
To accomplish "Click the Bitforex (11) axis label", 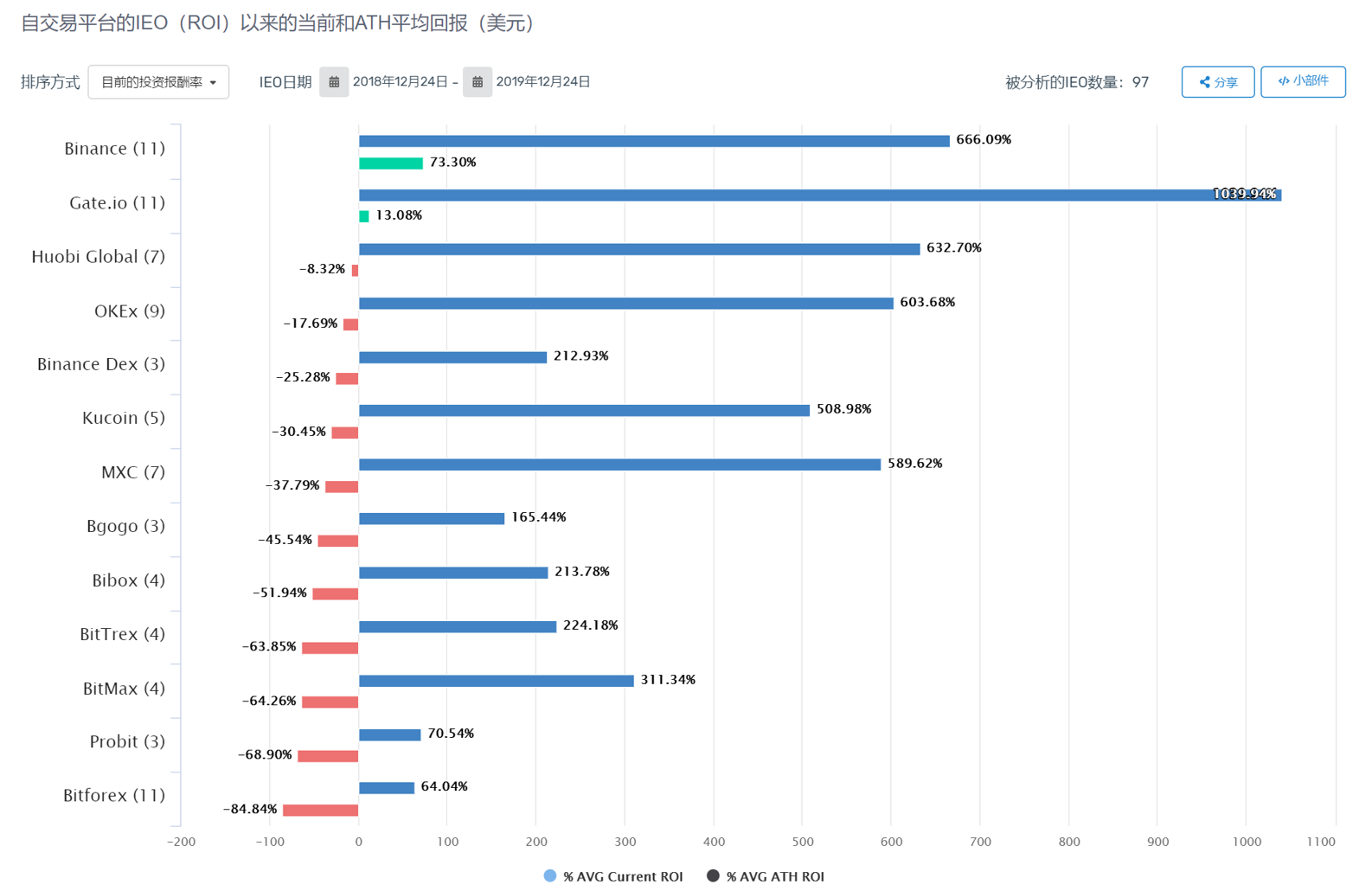I will click(114, 795).
